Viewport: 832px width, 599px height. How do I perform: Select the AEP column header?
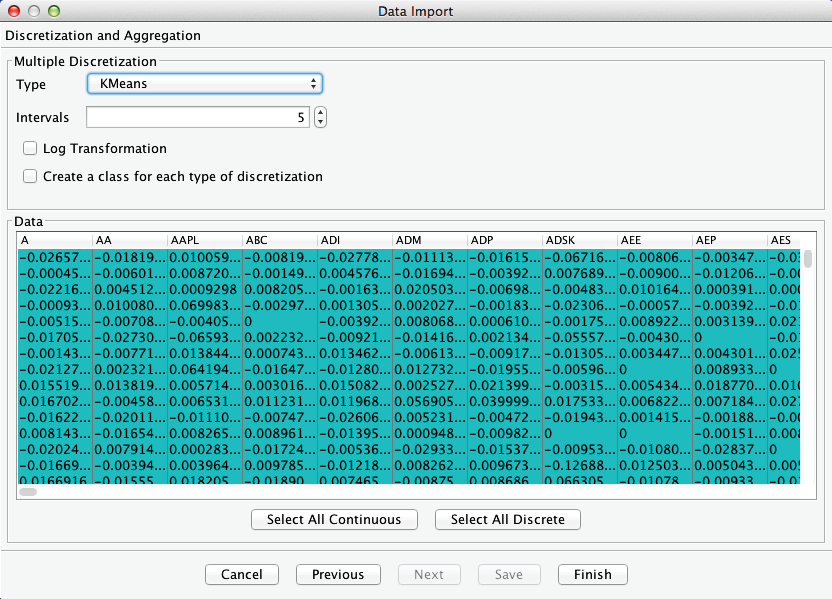(x=729, y=240)
